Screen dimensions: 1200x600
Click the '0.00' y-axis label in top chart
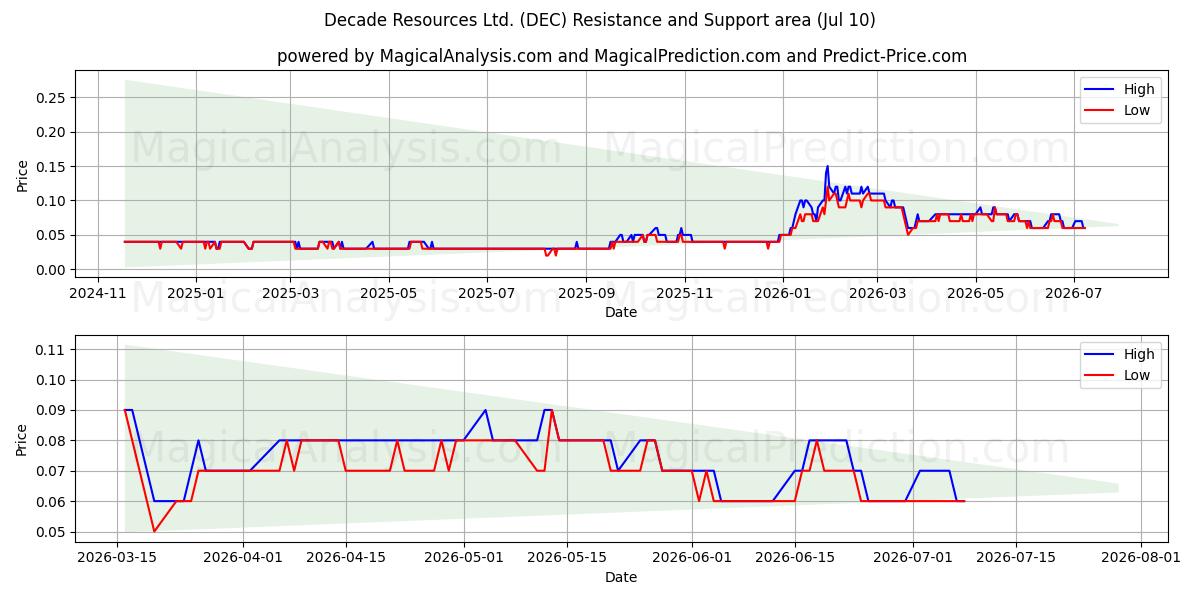click(50, 270)
